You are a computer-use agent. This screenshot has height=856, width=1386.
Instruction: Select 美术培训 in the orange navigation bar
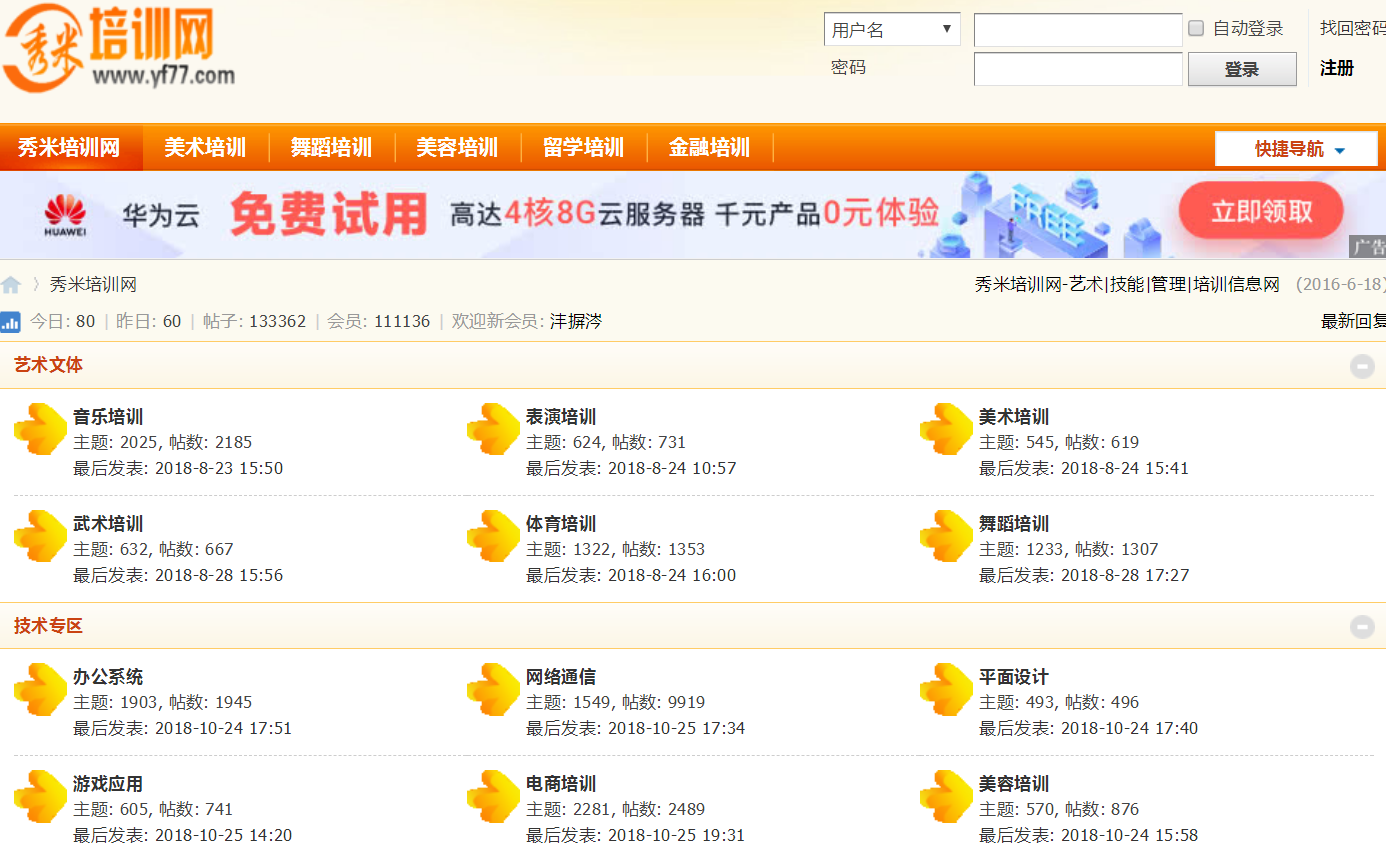pos(205,148)
